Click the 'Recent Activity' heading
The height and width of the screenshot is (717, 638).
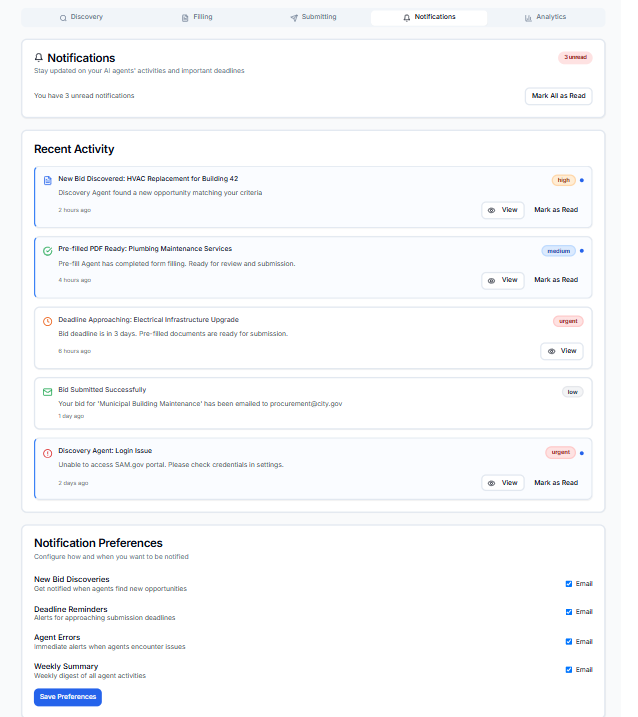pyautogui.click(x=74, y=149)
